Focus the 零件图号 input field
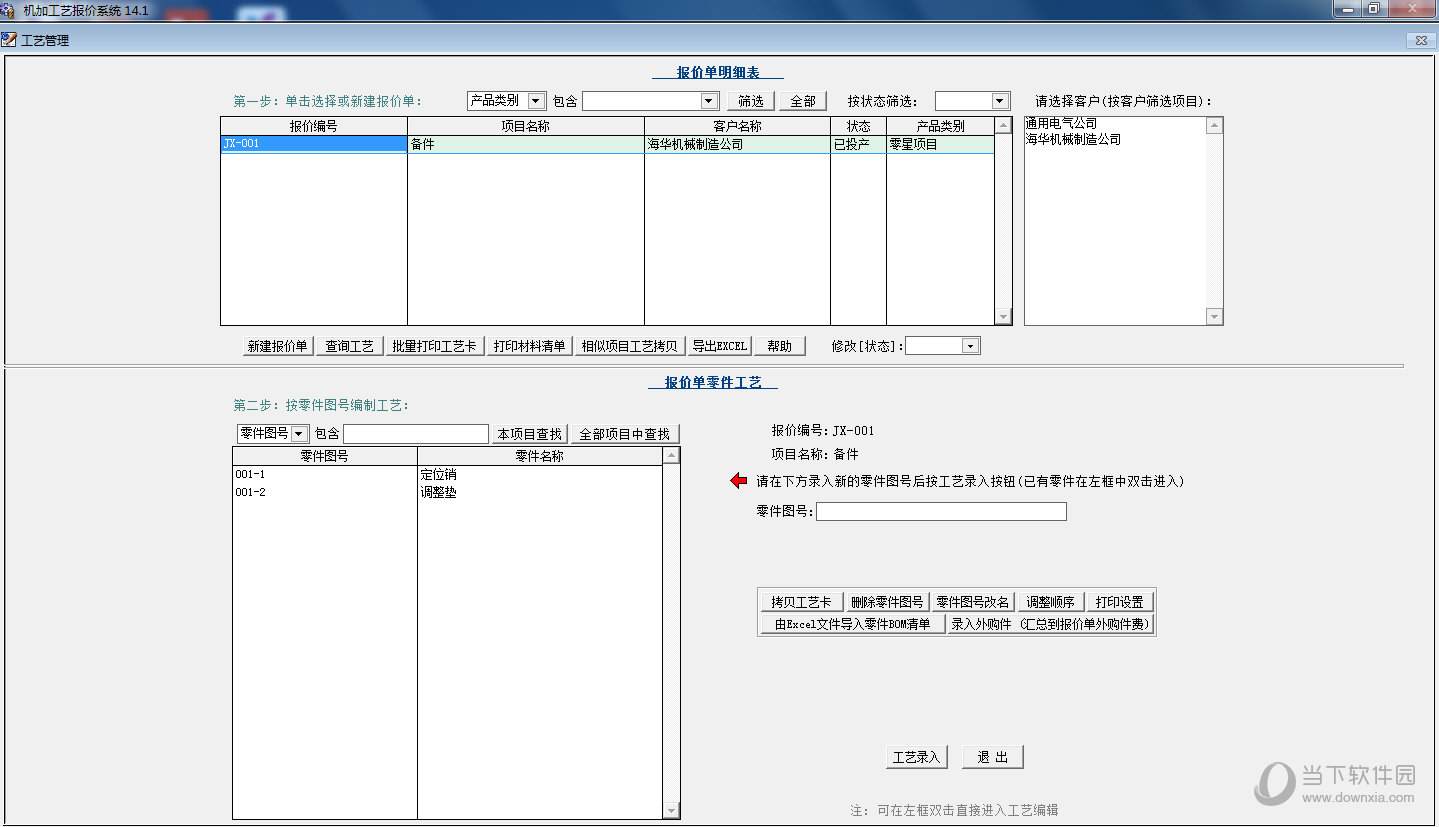Image resolution: width=1439 pixels, height=827 pixels. click(x=941, y=511)
